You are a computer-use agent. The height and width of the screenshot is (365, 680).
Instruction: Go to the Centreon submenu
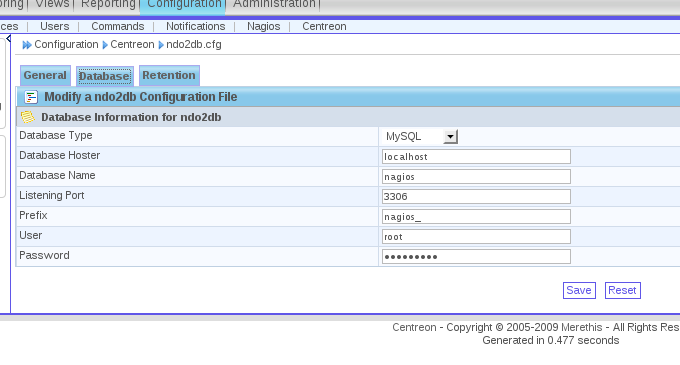(324, 26)
